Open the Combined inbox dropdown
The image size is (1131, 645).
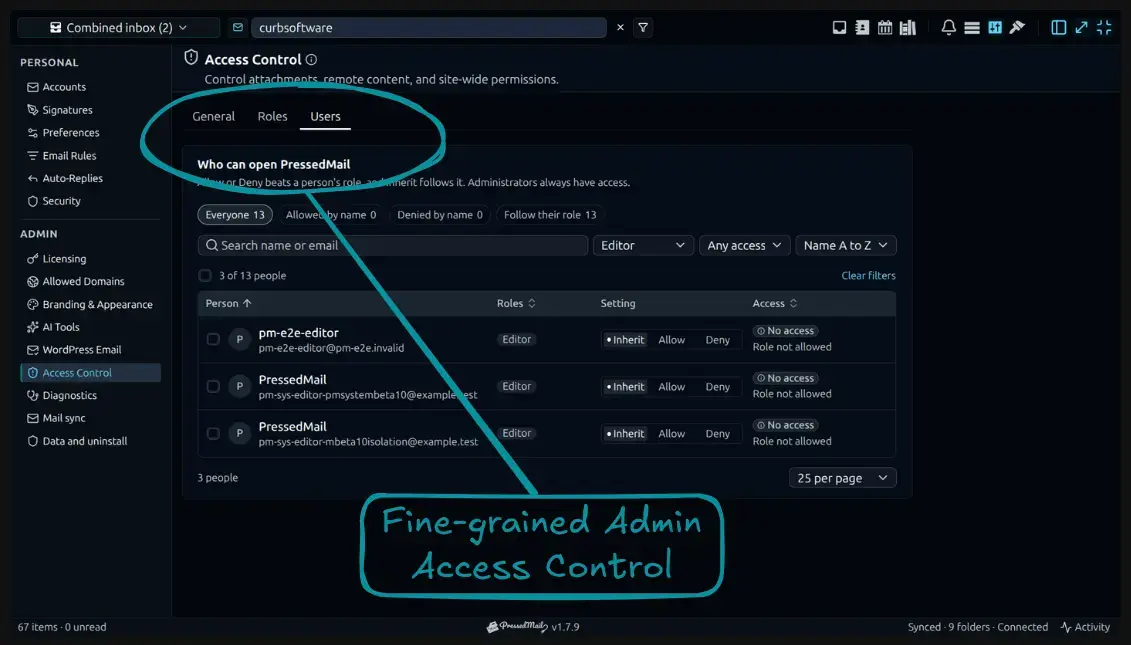(x=119, y=27)
